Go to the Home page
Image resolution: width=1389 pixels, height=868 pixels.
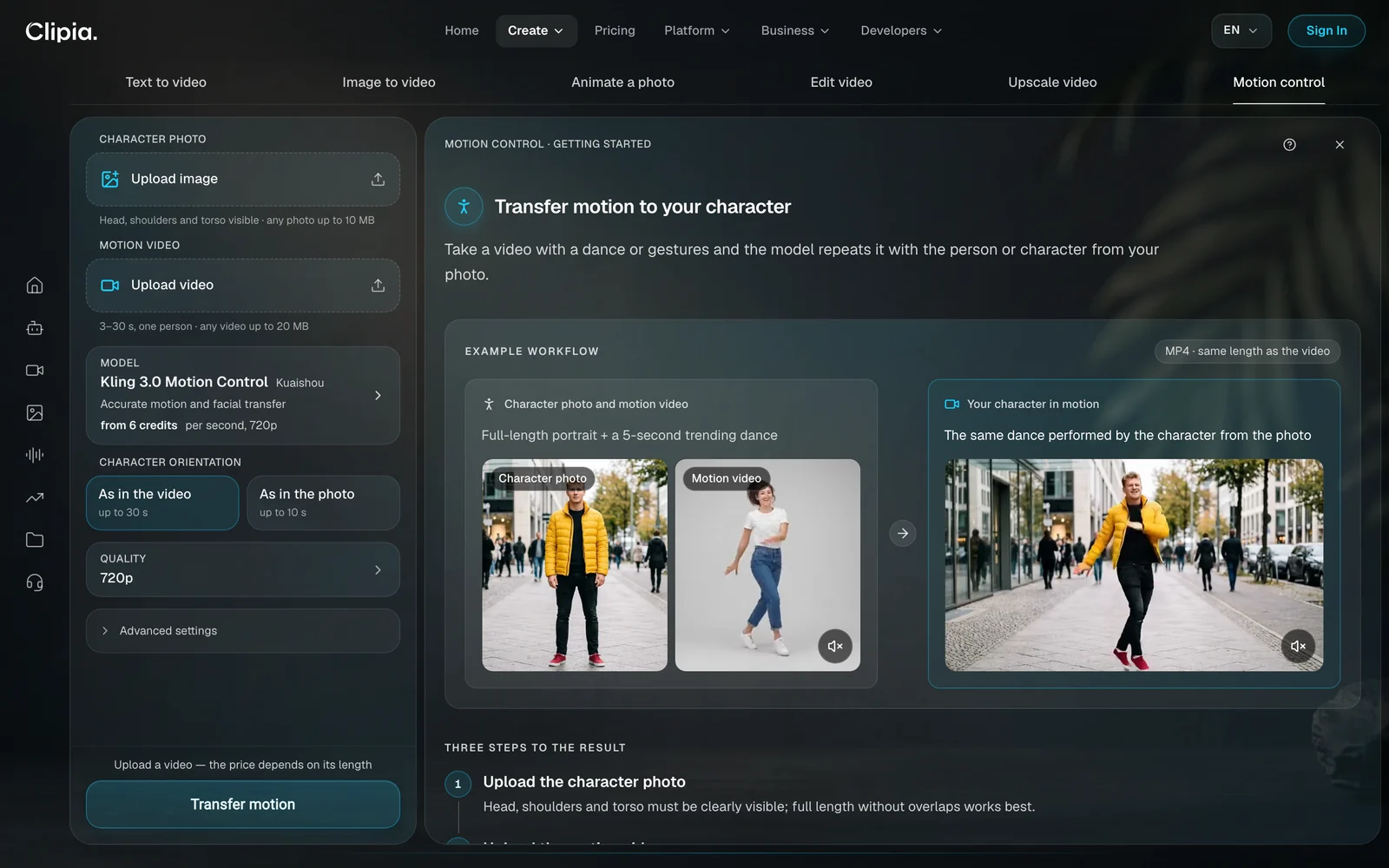click(x=462, y=30)
